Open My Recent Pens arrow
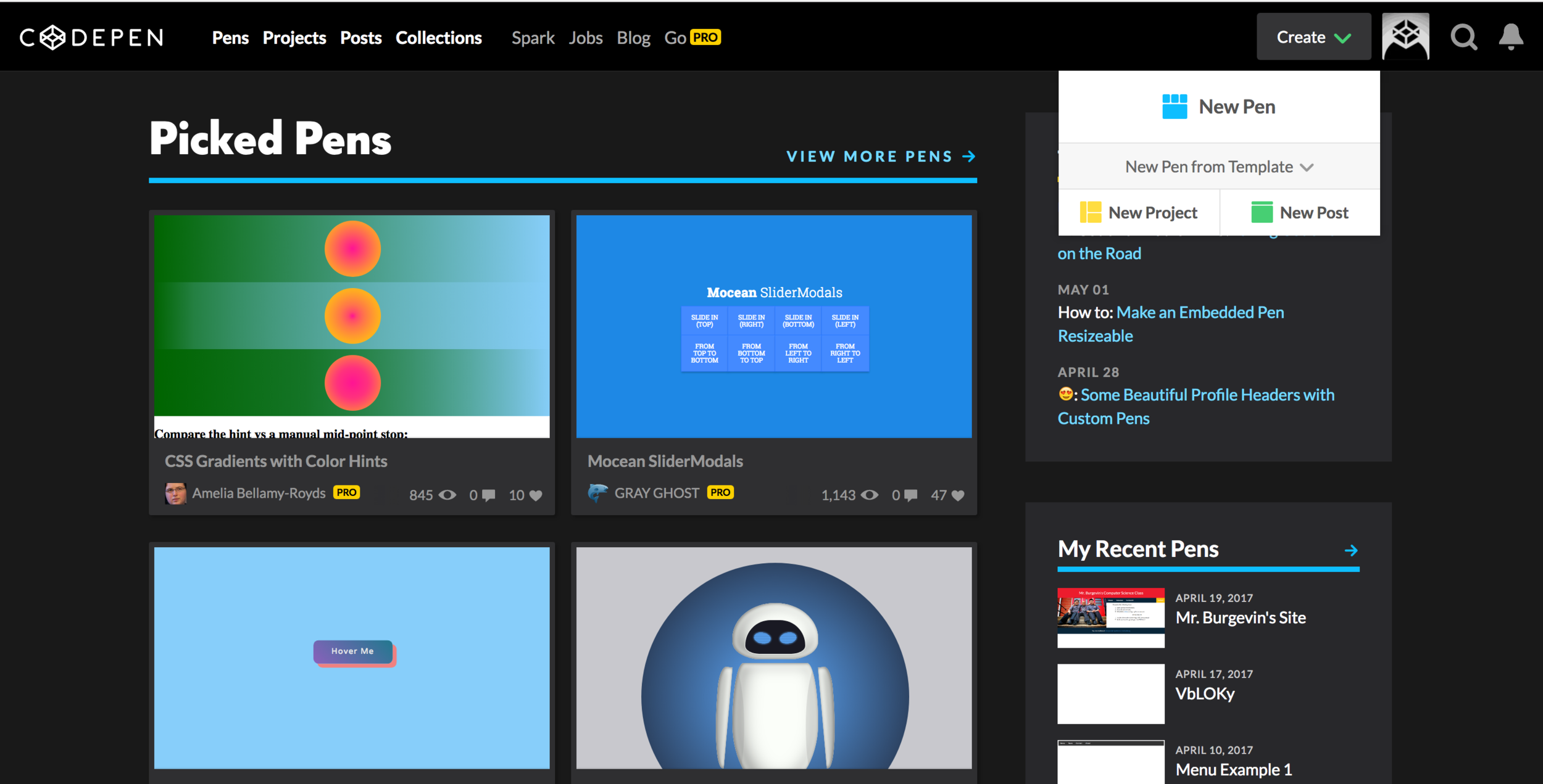Viewport: 1543px width, 784px height. 1350,550
